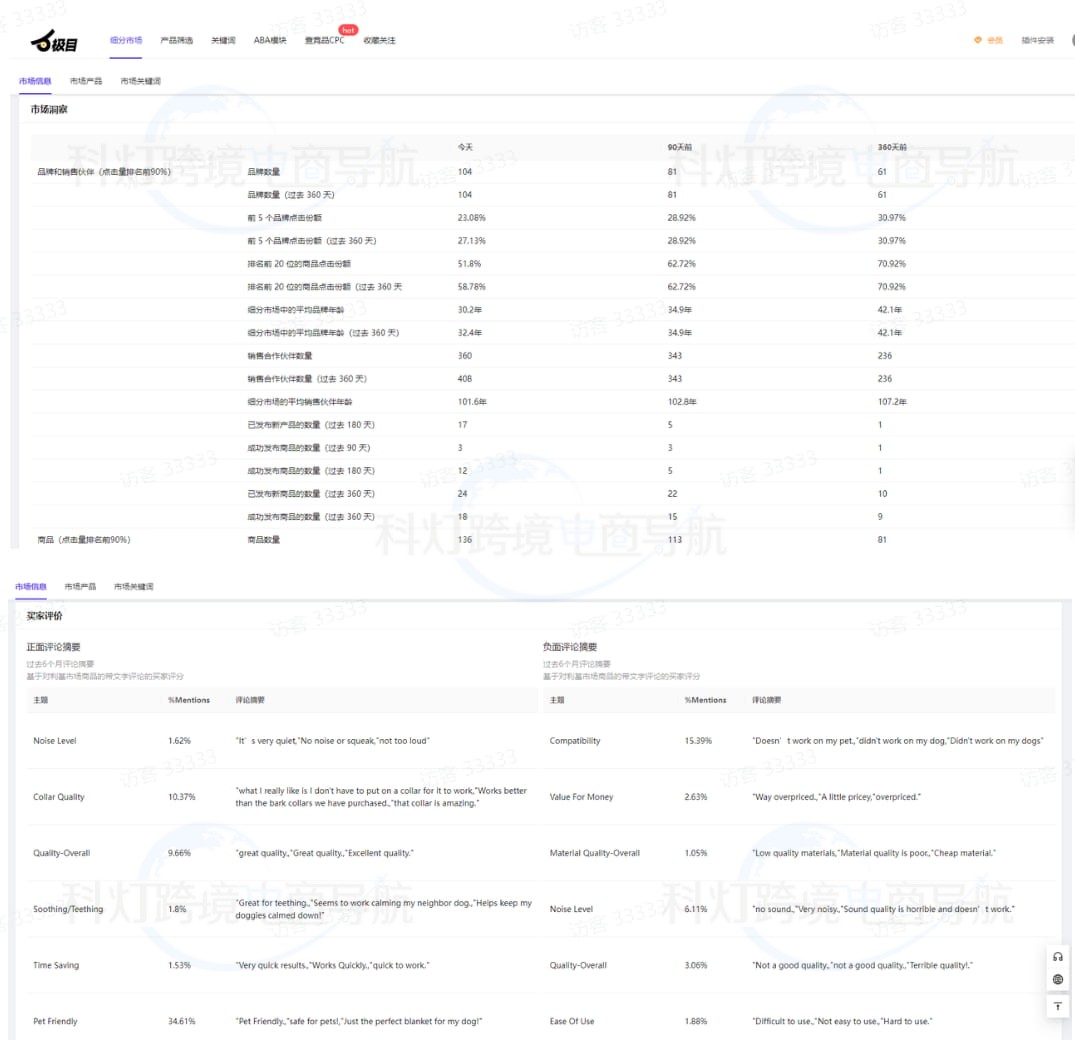Click the 极目 logo icon
This screenshot has height=1044, width=1075.
point(54,41)
